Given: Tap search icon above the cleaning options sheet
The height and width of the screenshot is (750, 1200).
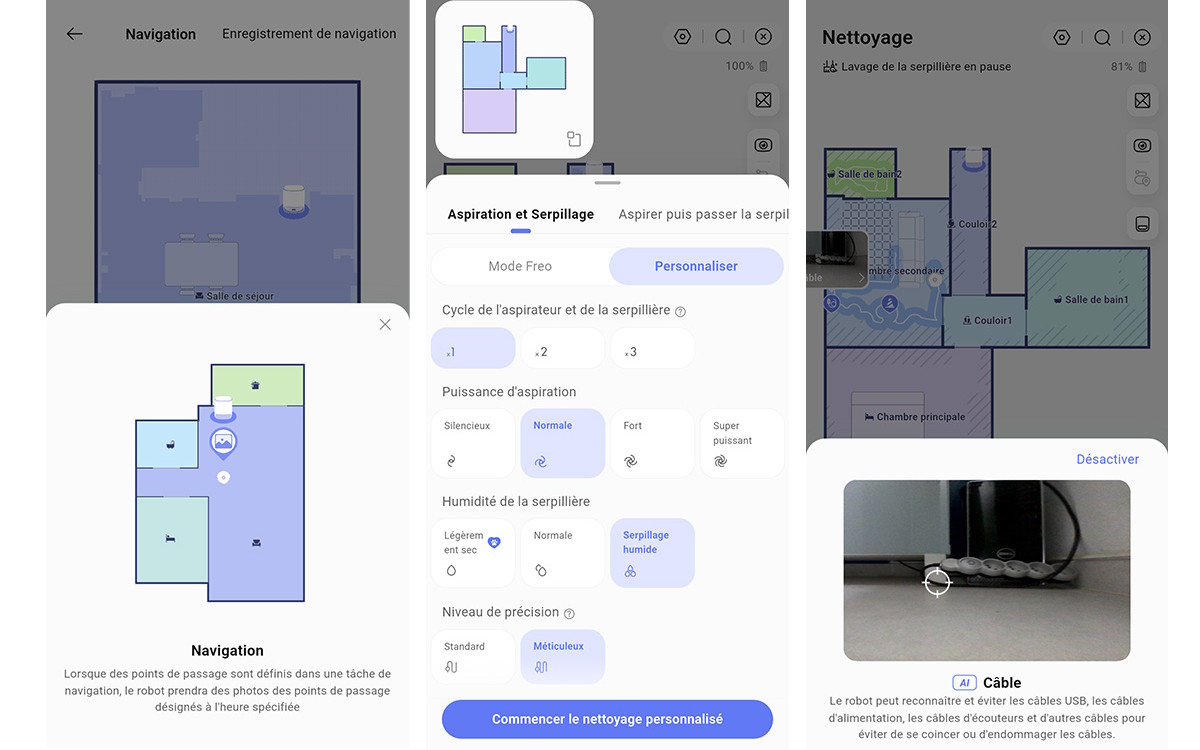Looking at the screenshot, I should (723, 37).
